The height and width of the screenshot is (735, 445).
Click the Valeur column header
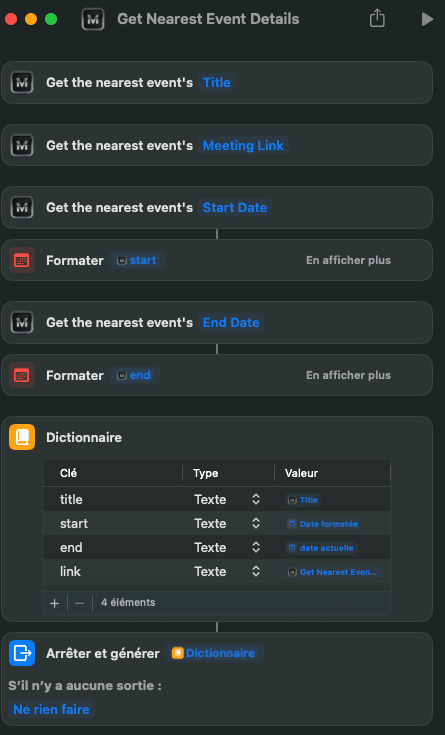[301, 473]
